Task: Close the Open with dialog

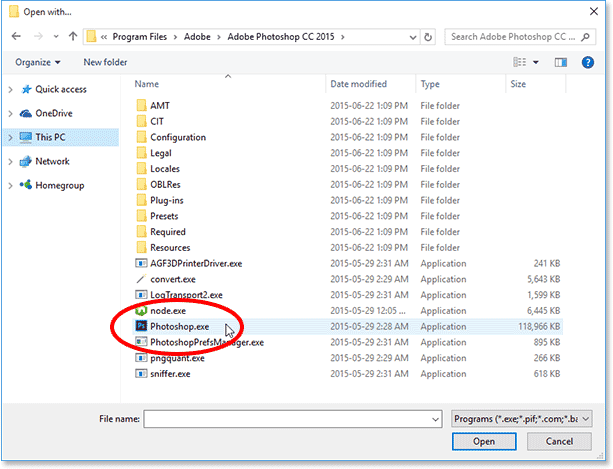Action: pos(594,12)
